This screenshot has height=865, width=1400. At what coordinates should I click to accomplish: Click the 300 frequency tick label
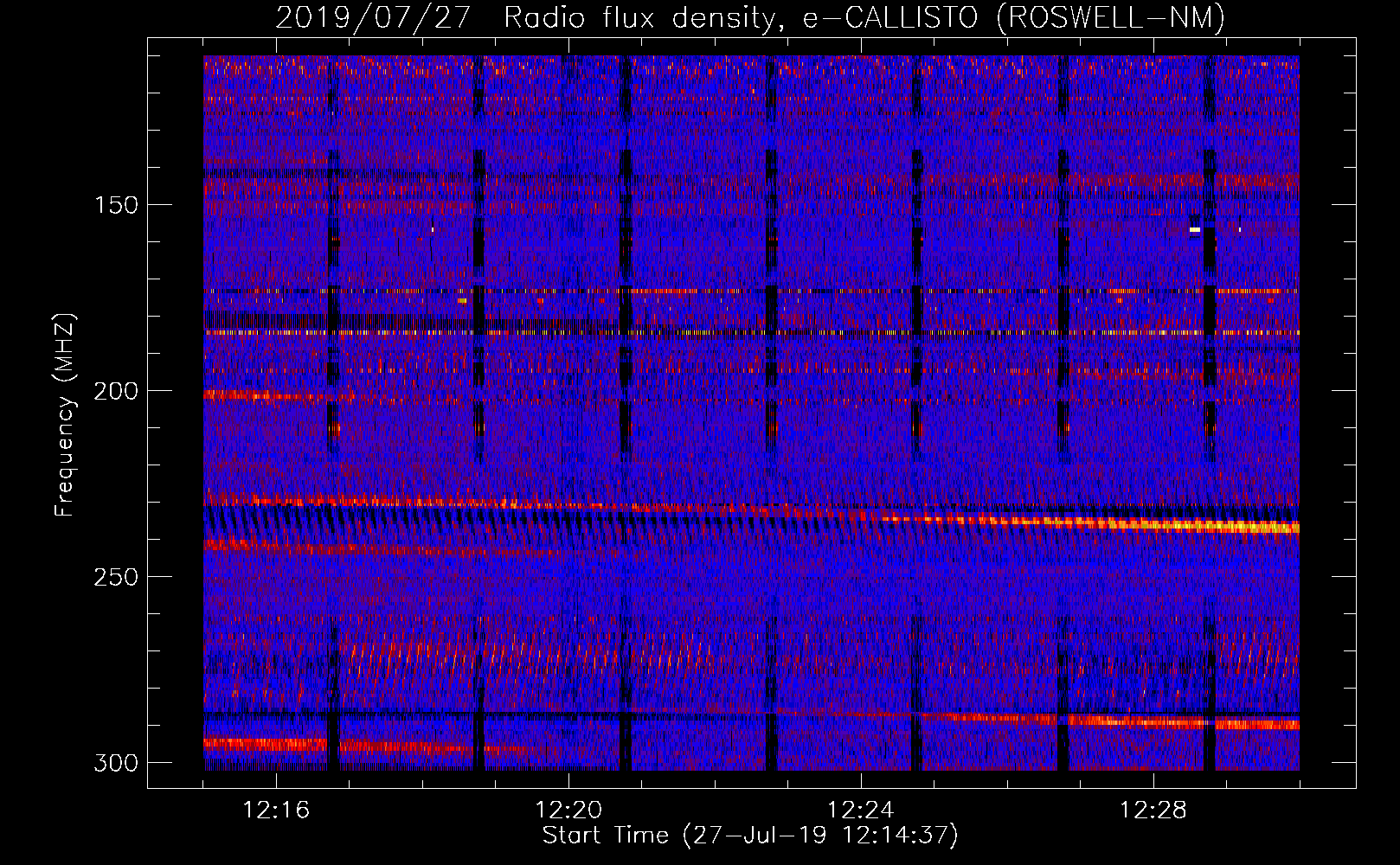point(116,763)
